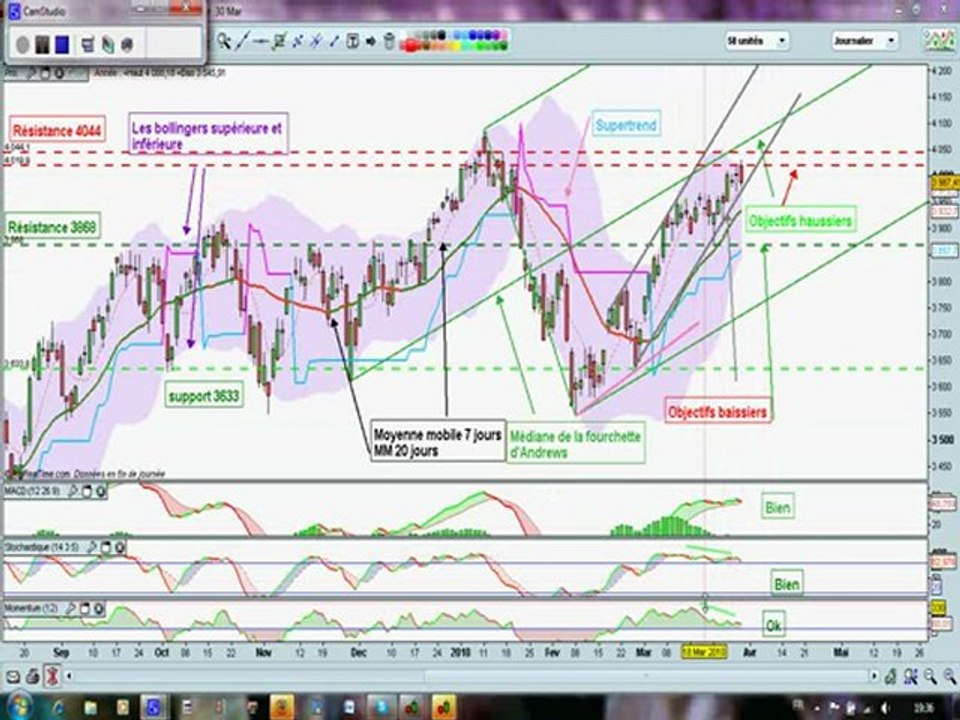Click the highlighted '18 Mar 2010' date marker
960x720 pixels.
pyautogui.click(x=704, y=653)
